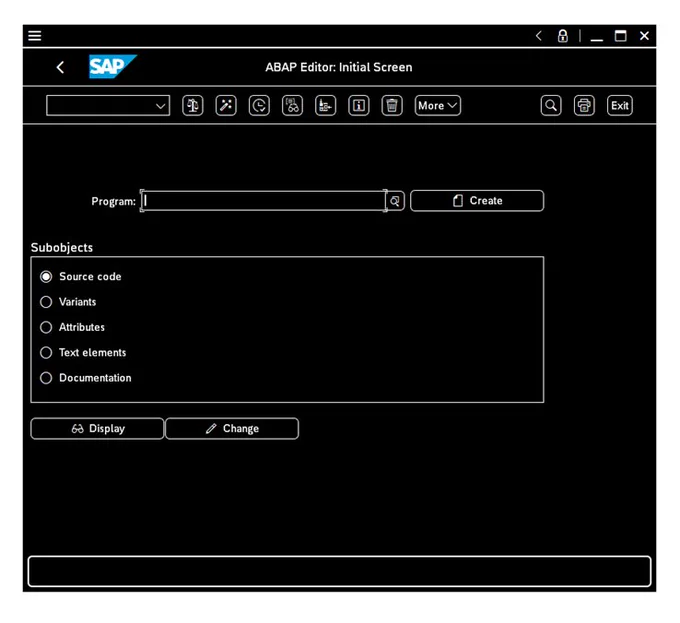680x623 pixels.
Task: Select the Attributes radio button
Action: point(46,327)
